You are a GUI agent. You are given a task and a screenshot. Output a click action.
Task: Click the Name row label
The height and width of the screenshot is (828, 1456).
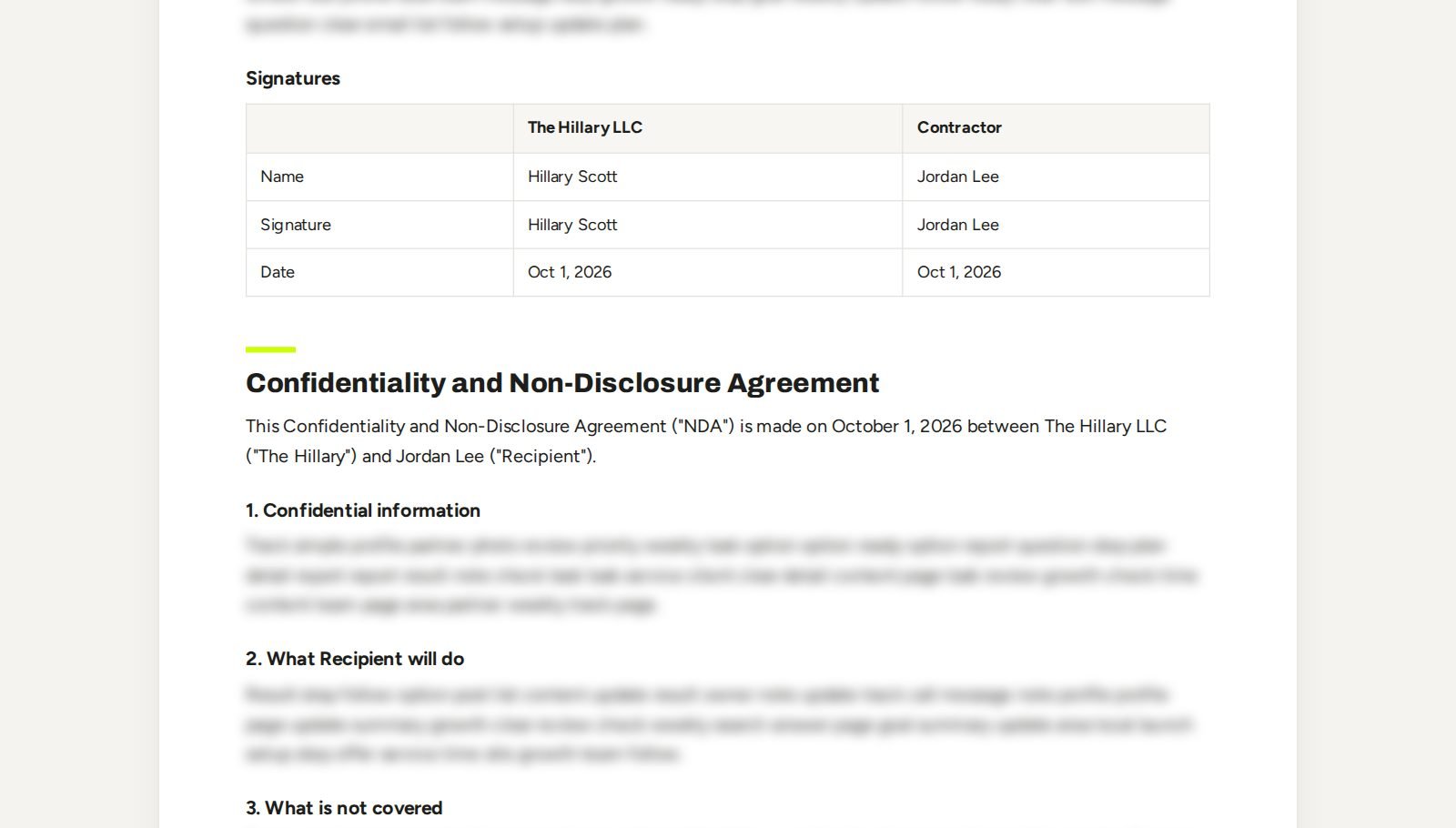click(282, 177)
